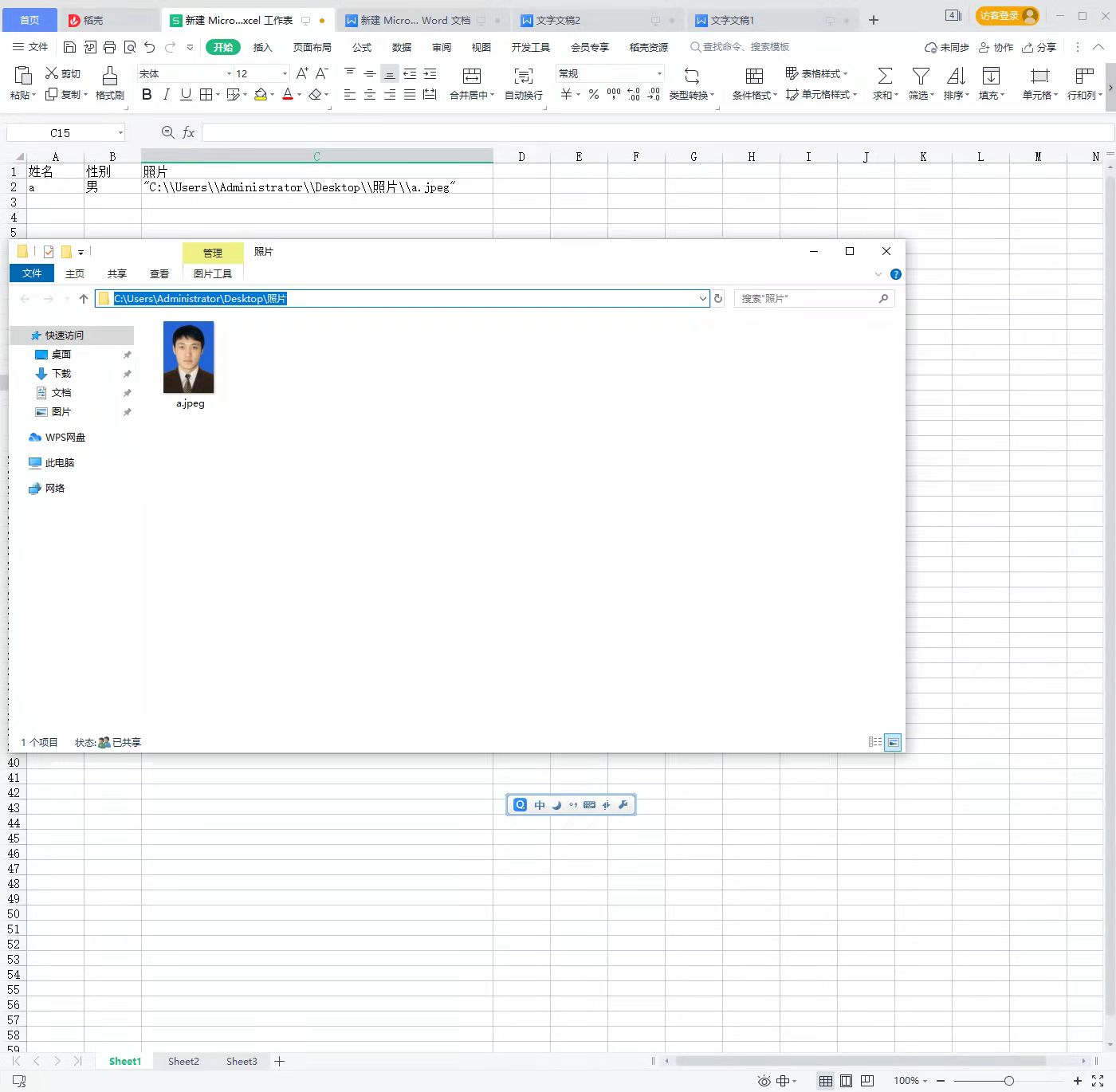Switch to the 页面布局 ribbon tab
Viewport: 1116px width, 1092px height.
point(312,47)
